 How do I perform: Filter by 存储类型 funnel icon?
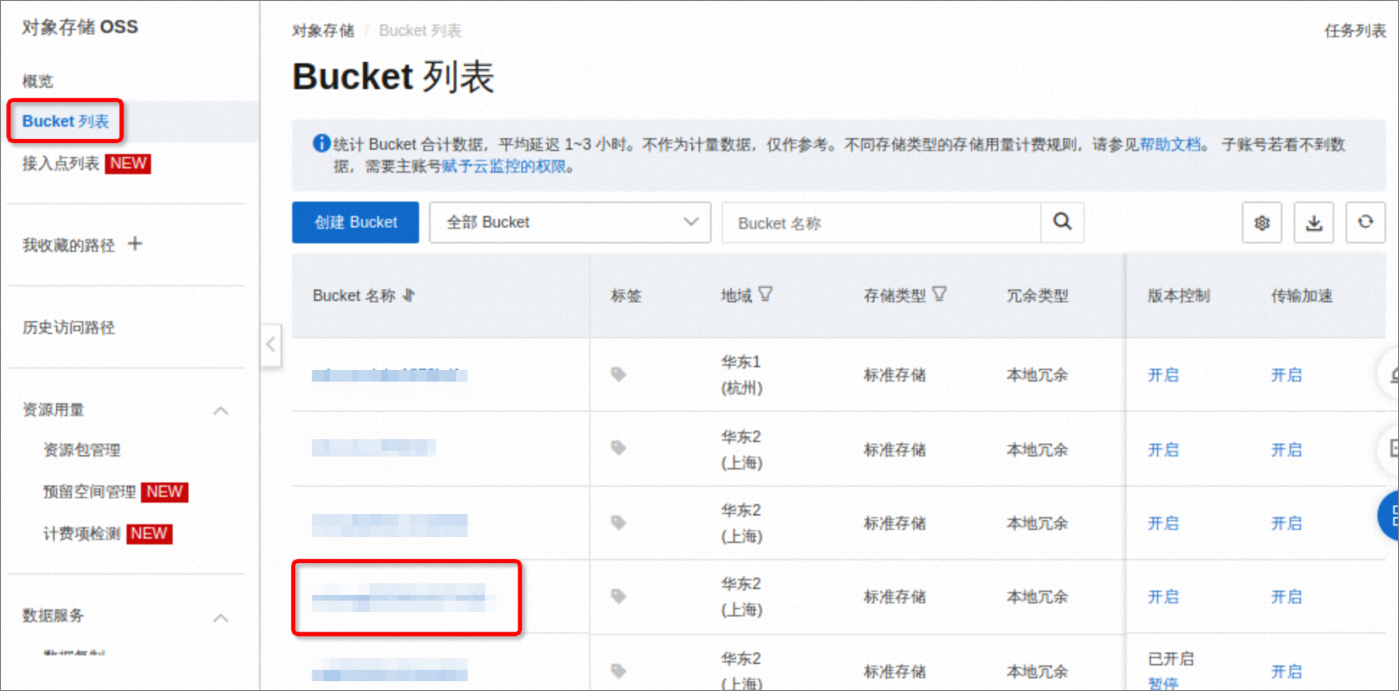click(939, 294)
